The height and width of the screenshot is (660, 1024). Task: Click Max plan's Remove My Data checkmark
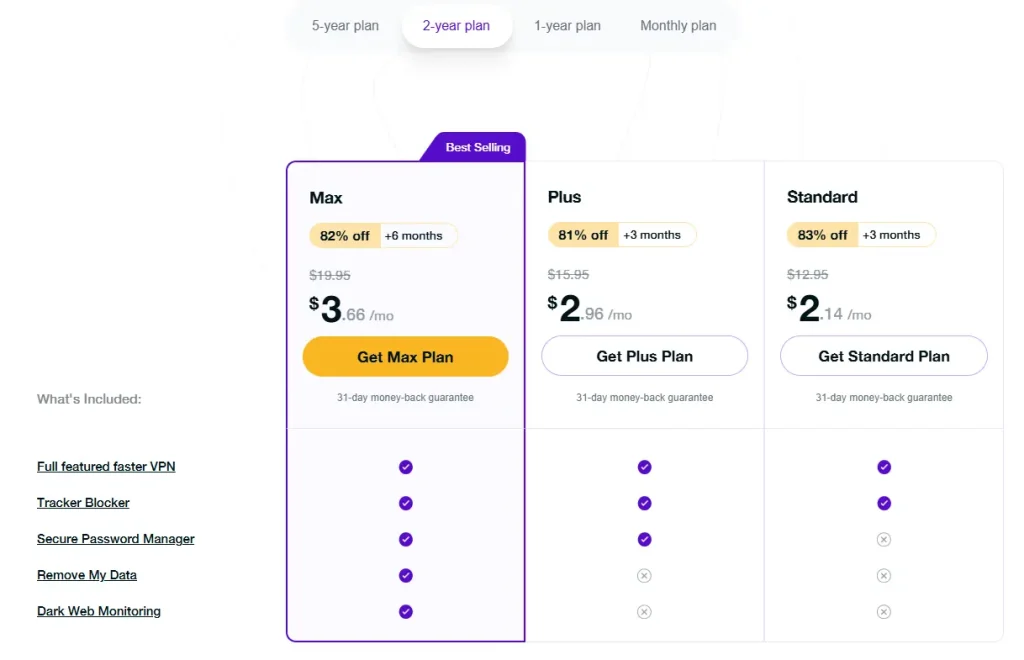[405, 575]
